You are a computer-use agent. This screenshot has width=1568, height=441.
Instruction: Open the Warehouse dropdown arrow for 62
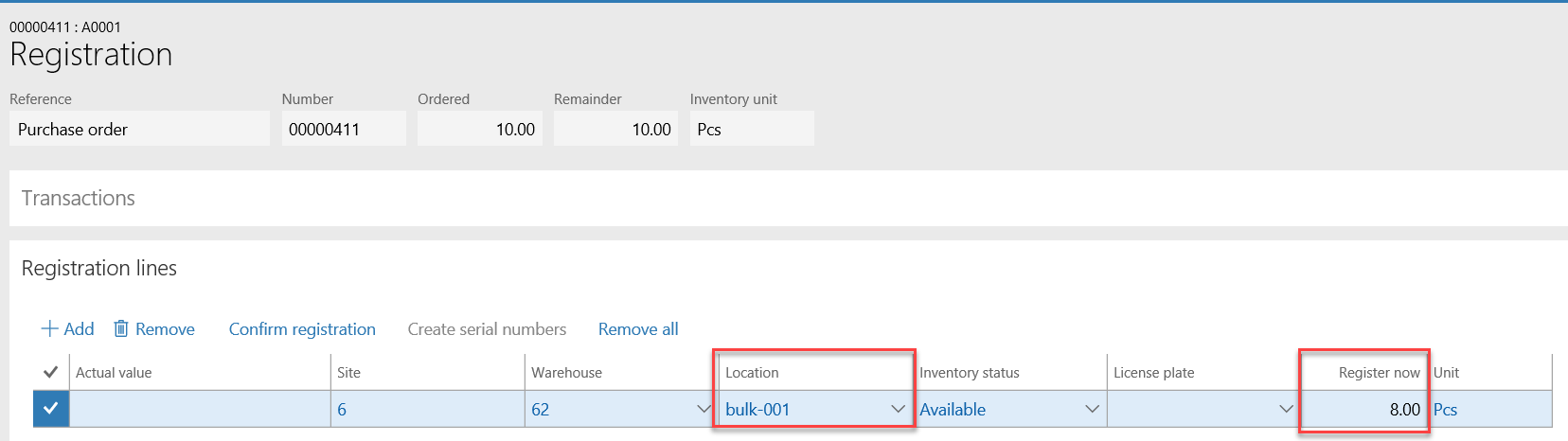point(704,409)
